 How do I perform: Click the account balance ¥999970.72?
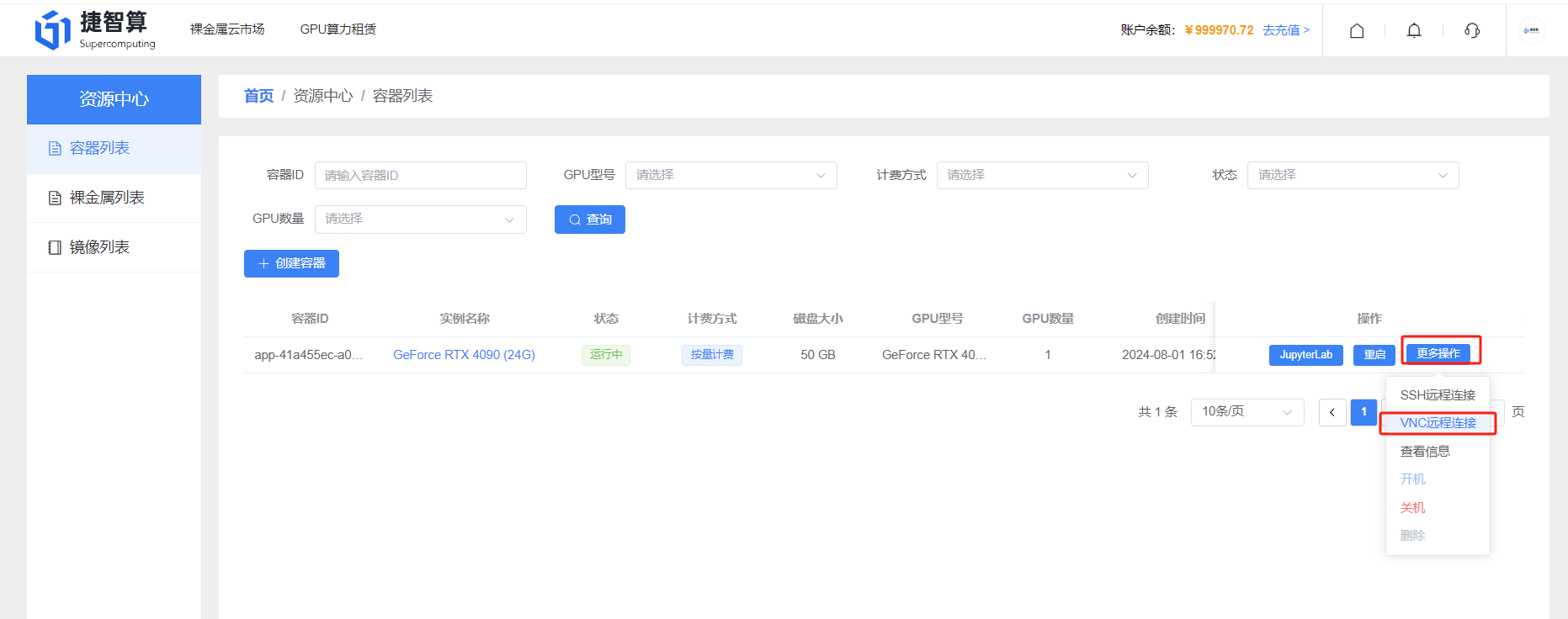(1219, 30)
